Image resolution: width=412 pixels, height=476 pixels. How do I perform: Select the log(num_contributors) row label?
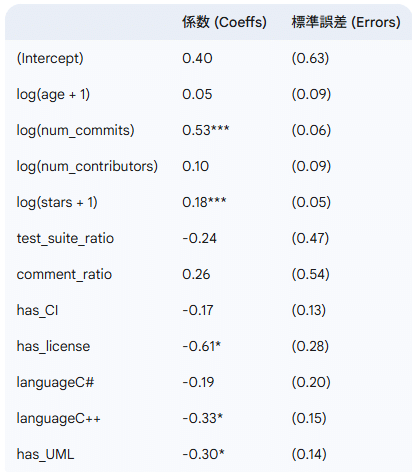(x=87, y=166)
